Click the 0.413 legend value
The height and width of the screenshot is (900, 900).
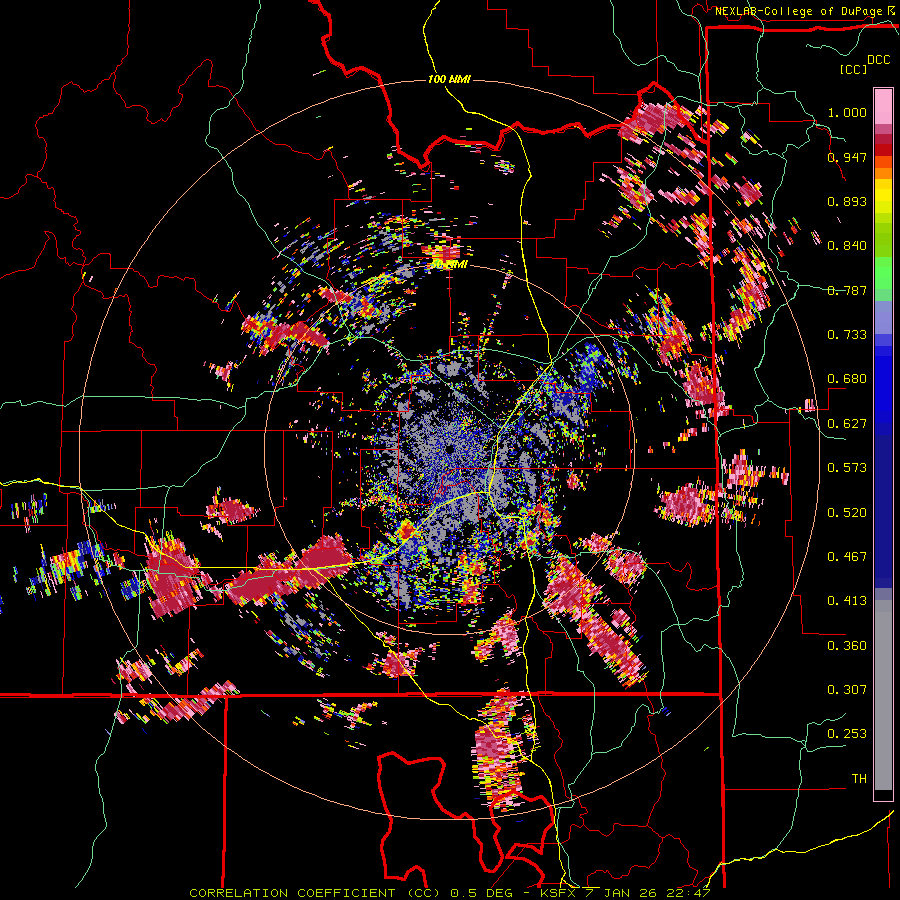(847, 601)
